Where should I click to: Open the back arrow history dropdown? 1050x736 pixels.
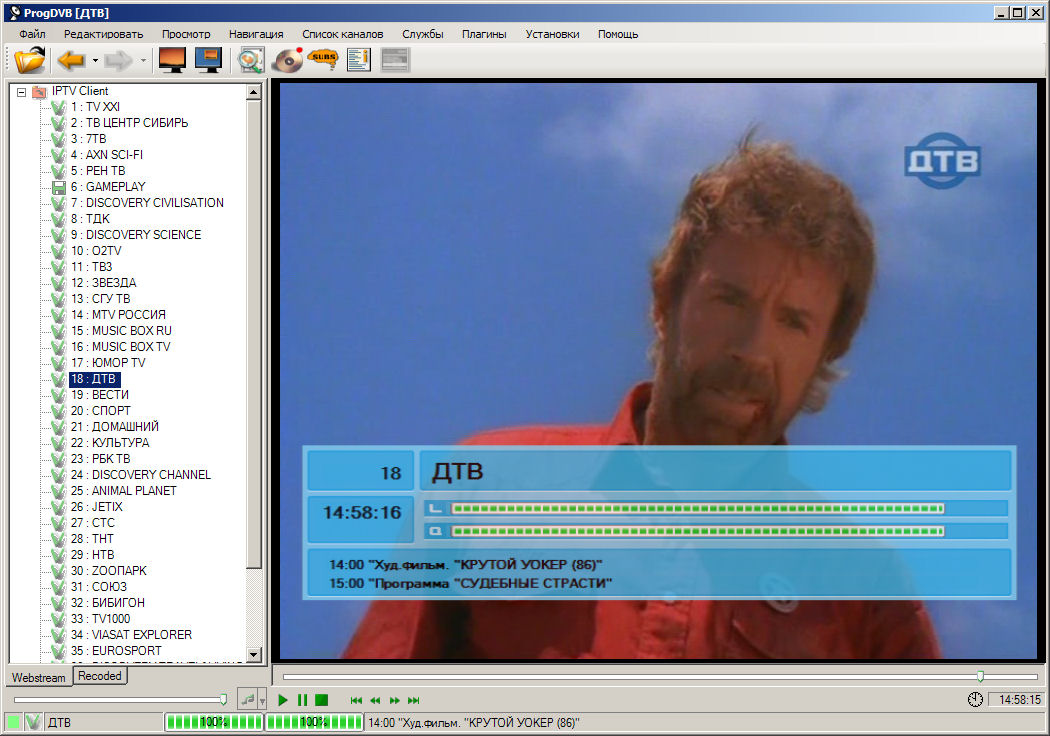point(95,61)
